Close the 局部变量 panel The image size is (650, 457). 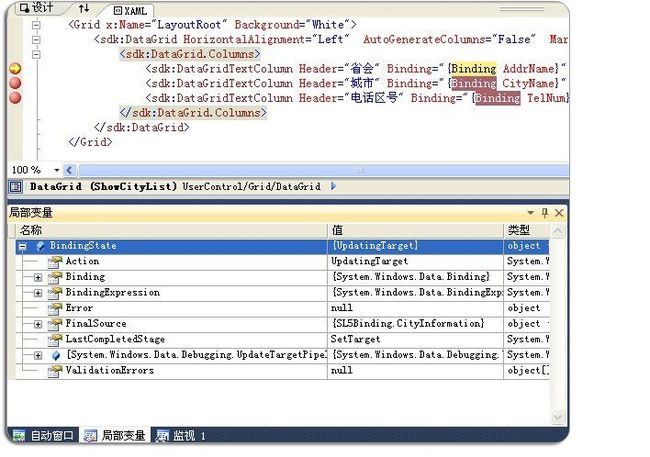point(559,213)
